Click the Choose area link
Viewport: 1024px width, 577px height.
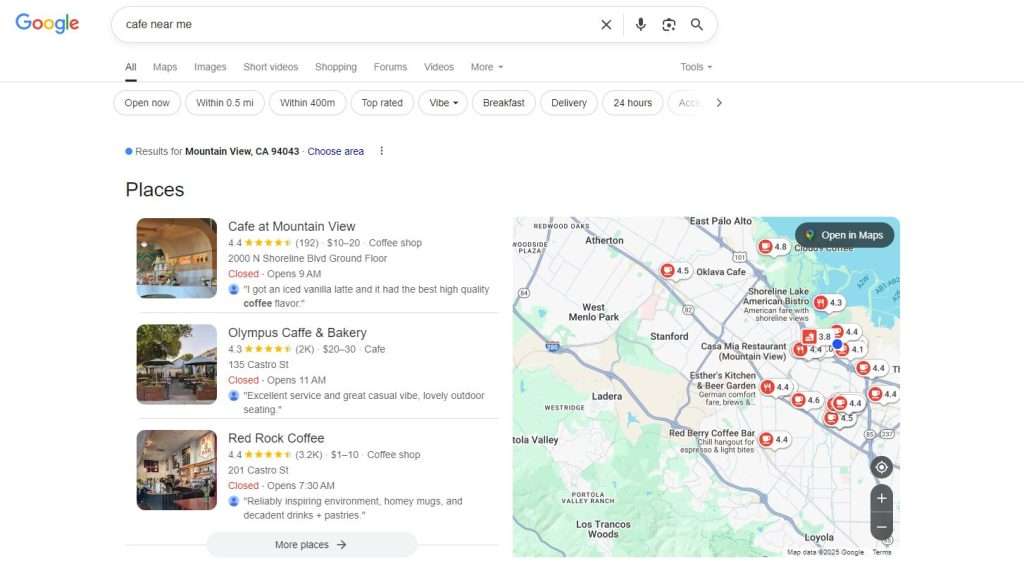pos(336,151)
